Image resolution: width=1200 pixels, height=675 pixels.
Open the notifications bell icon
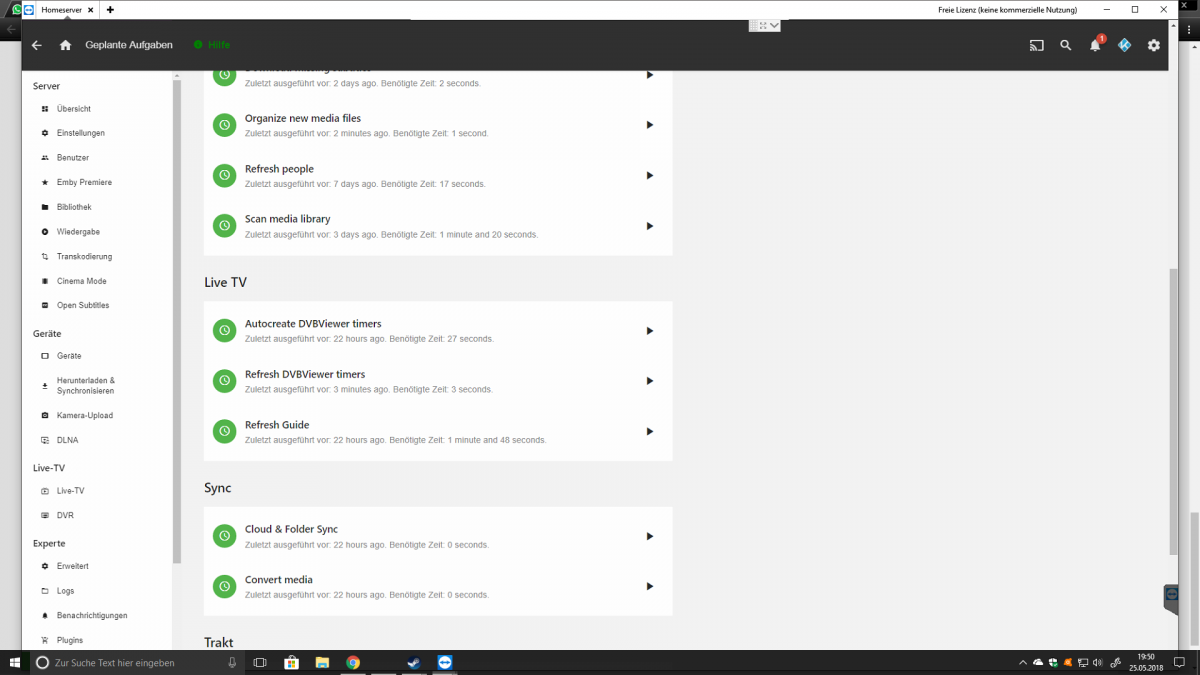1095,45
